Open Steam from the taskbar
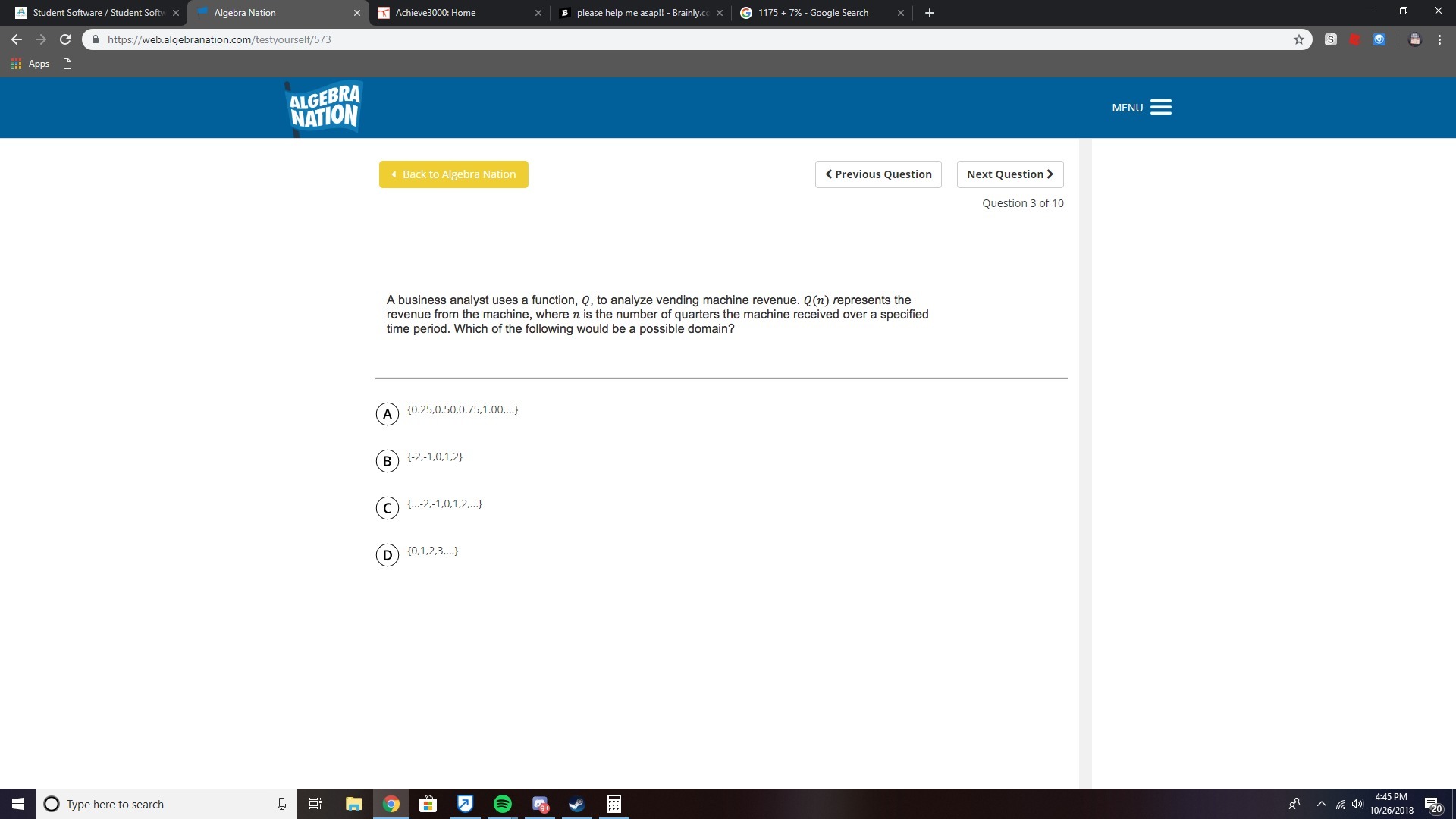Screen dimensions: 1456x819 576,804
